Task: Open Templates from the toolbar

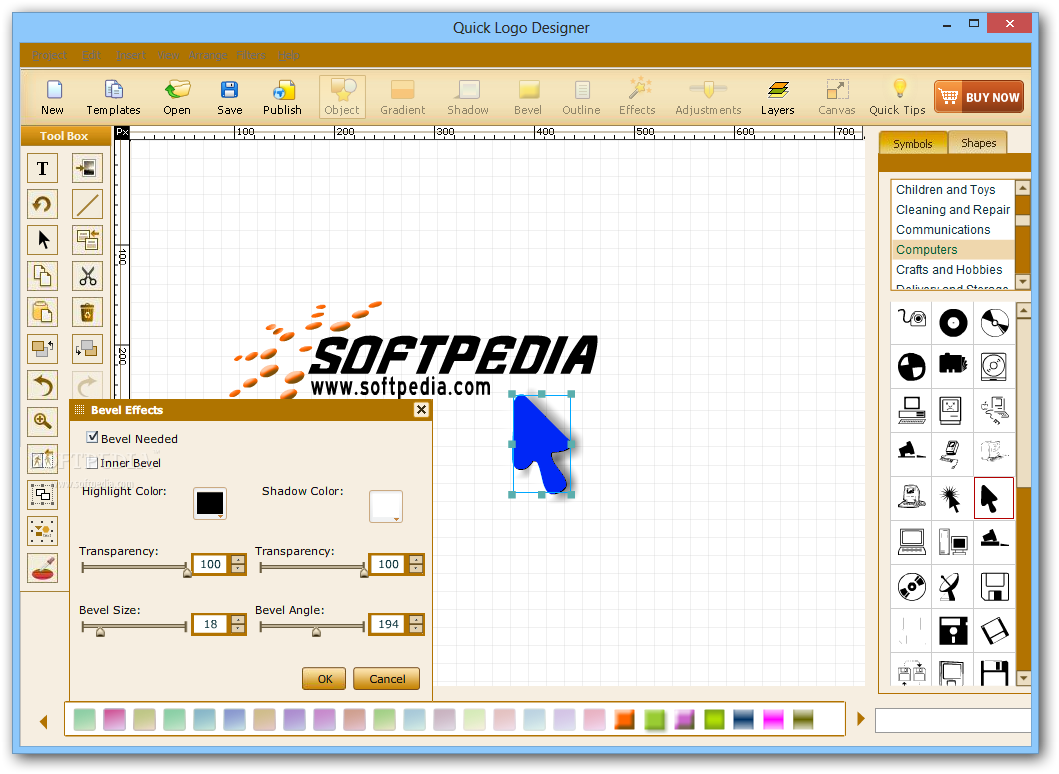Action: pos(113,97)
